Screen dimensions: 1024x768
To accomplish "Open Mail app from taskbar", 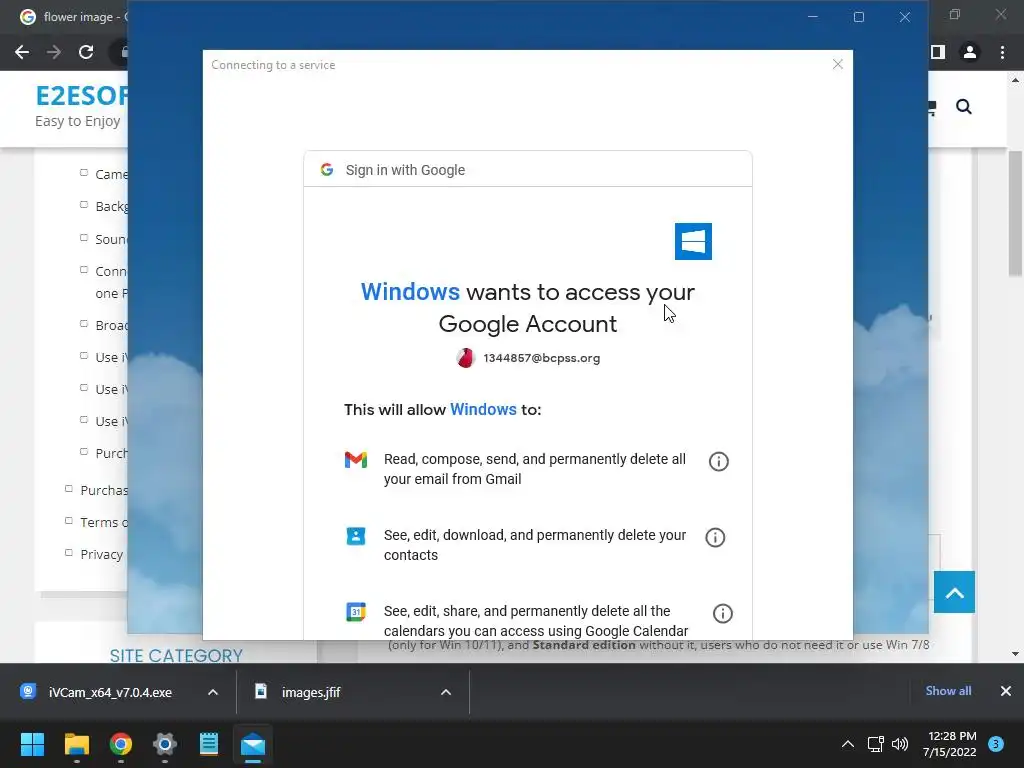I will (x=253, y=744).
